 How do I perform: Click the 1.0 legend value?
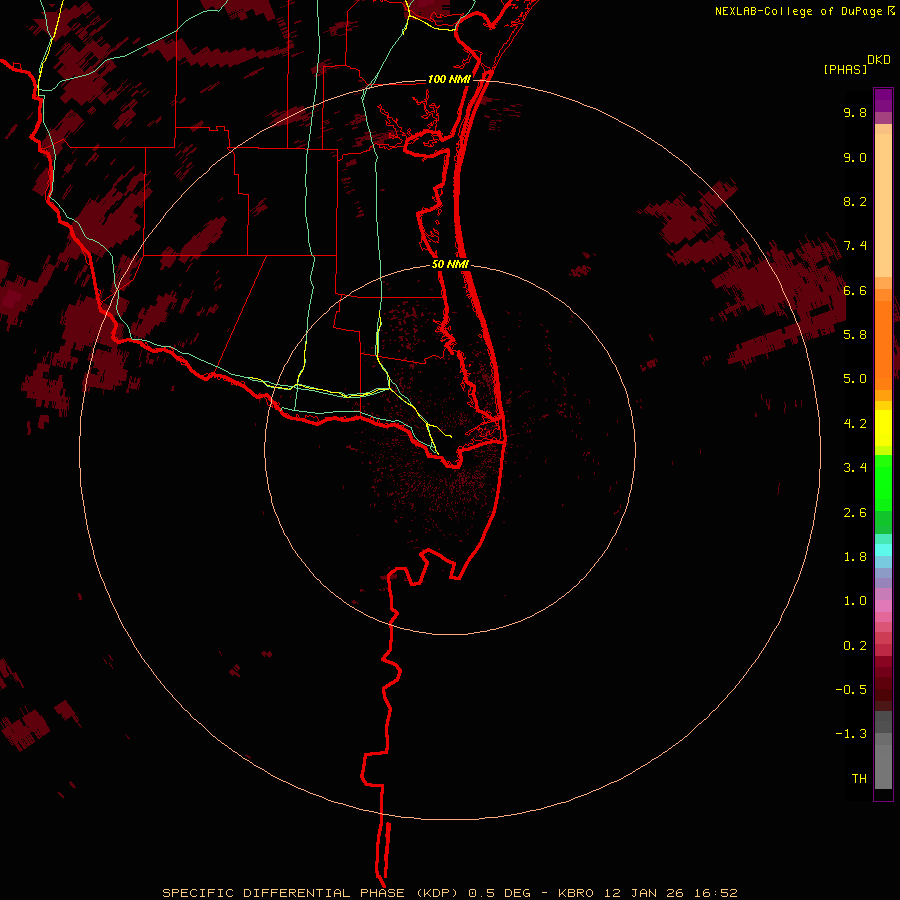point(855,601)
